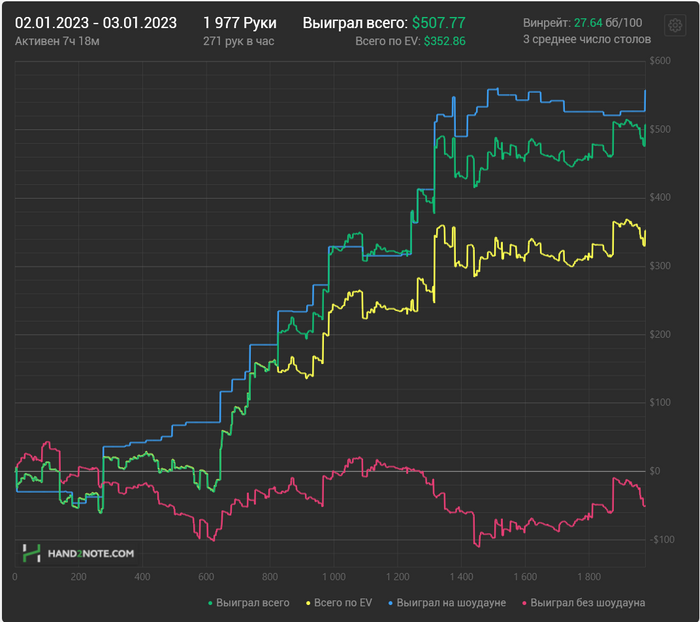Click the 1 400 x-axis label
700x622 pixels.
coord(462,577)
